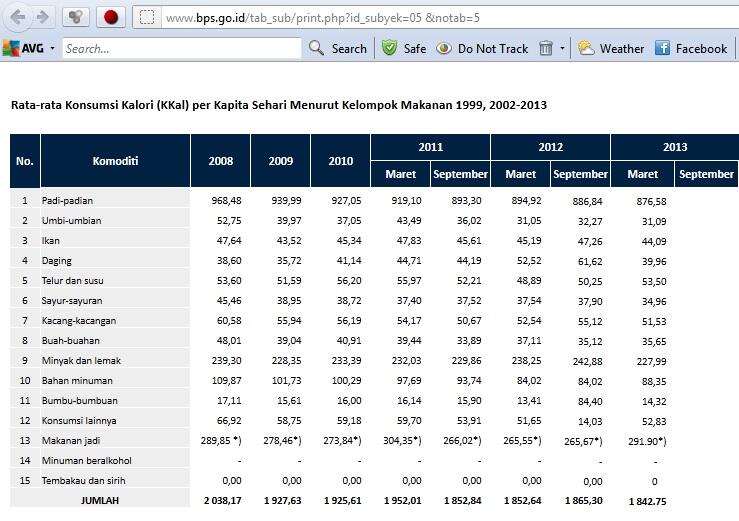Click the 2013 group header
This screenshot has height=521, width=739.
click(x=675, y=147)
